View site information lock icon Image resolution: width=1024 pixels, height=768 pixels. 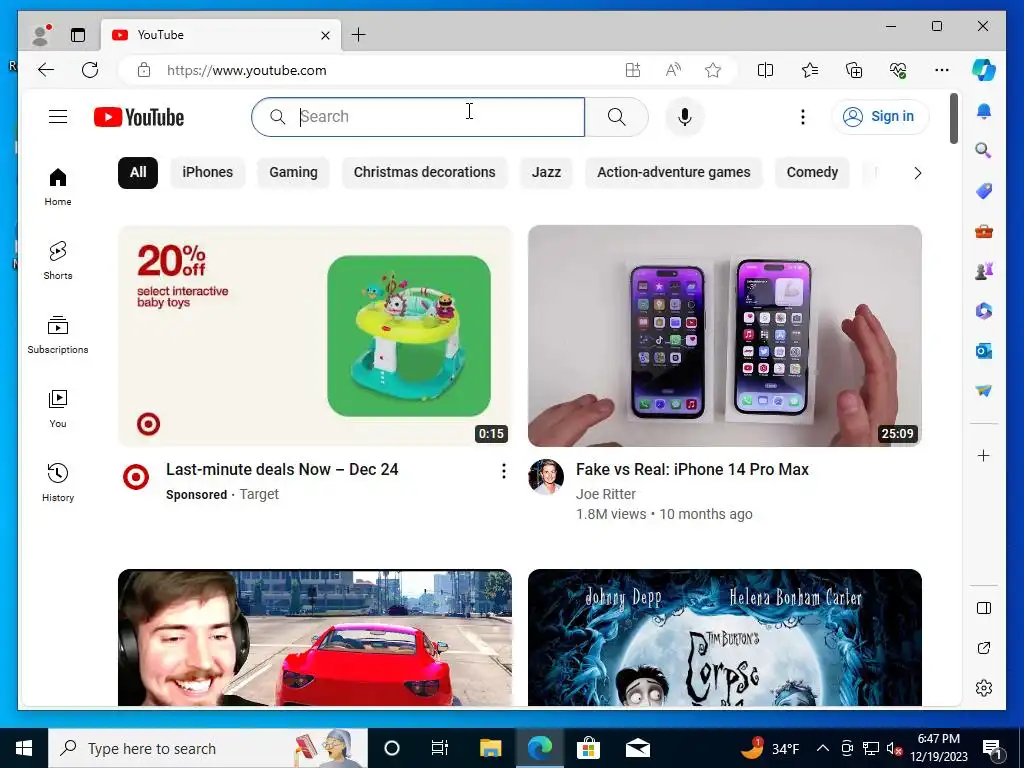point(144,70)
